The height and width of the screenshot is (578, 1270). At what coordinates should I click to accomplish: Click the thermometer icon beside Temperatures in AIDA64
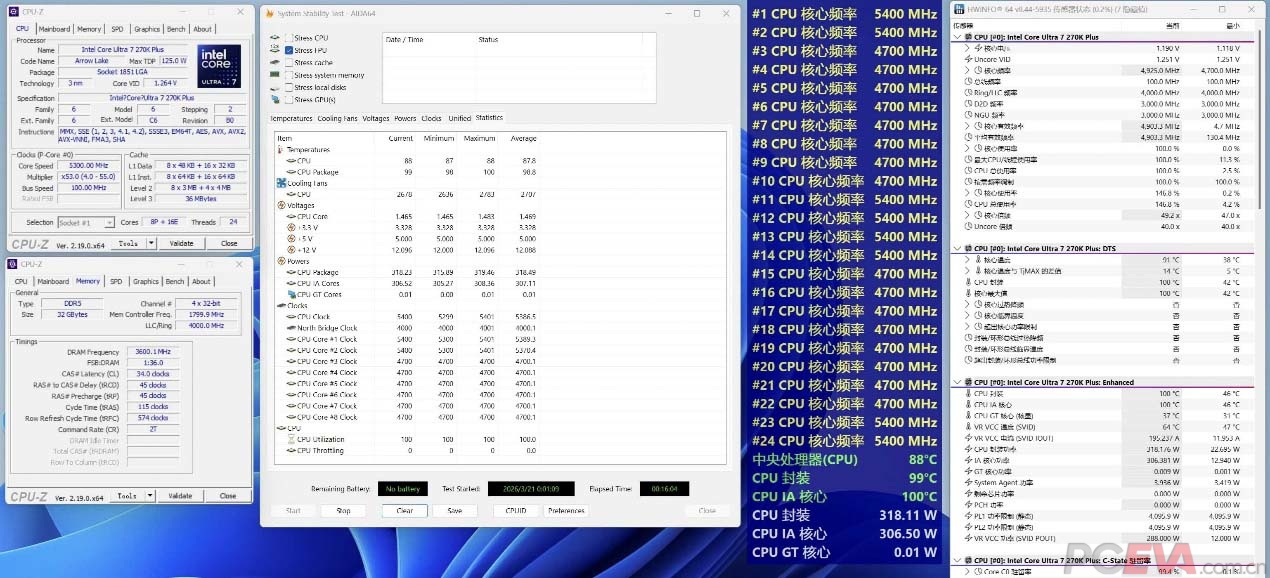tap(280, 150)
